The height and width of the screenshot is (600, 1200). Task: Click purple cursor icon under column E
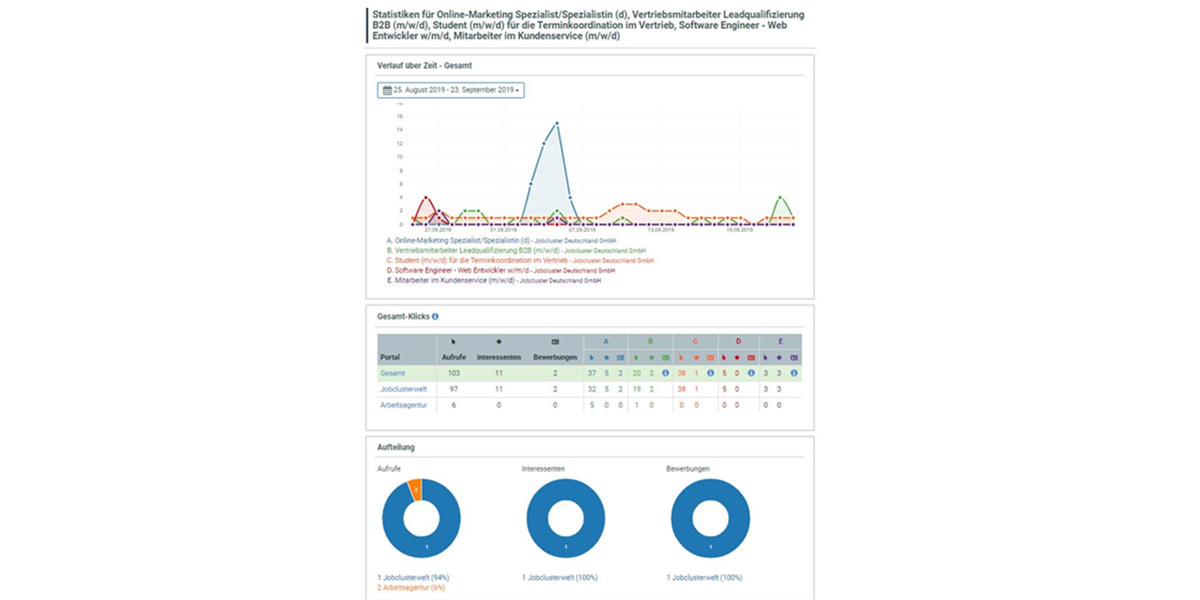tap(765, 357)
